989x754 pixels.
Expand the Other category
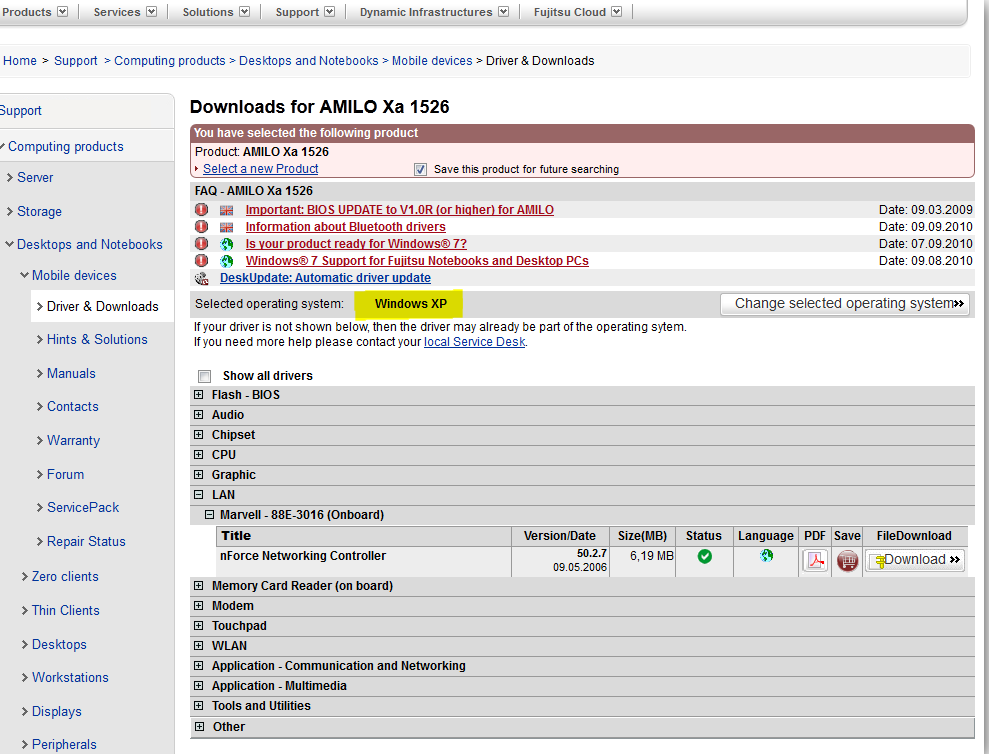coord(199,726)
